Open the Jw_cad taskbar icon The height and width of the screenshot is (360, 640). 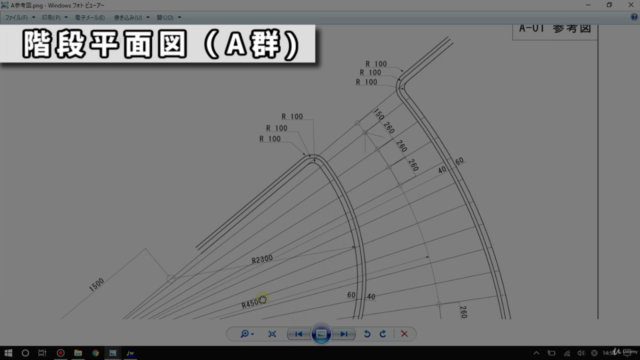coord(130,353)
